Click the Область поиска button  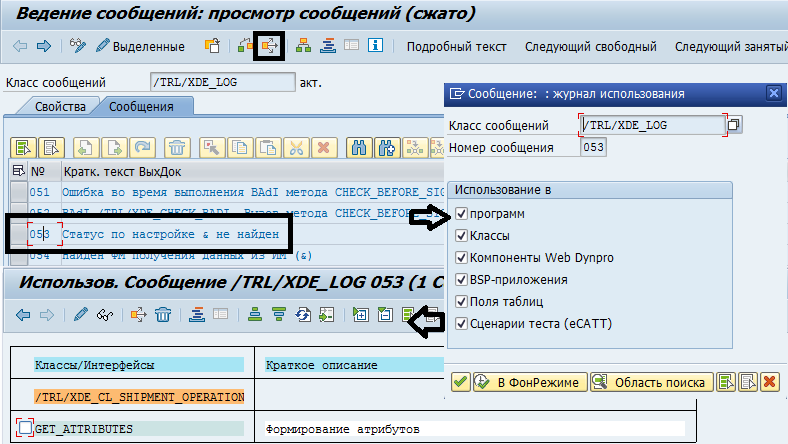pyautogui.click(x=650, y=381)
